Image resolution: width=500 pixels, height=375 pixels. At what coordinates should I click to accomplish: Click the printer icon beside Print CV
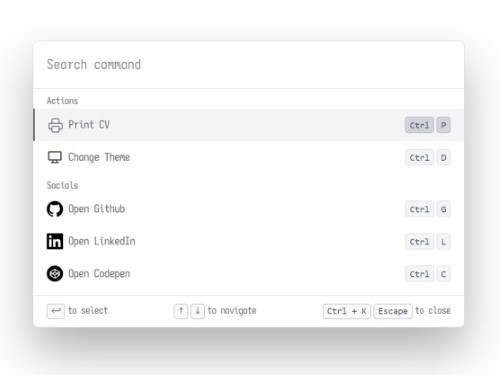[x=55, y=125]
